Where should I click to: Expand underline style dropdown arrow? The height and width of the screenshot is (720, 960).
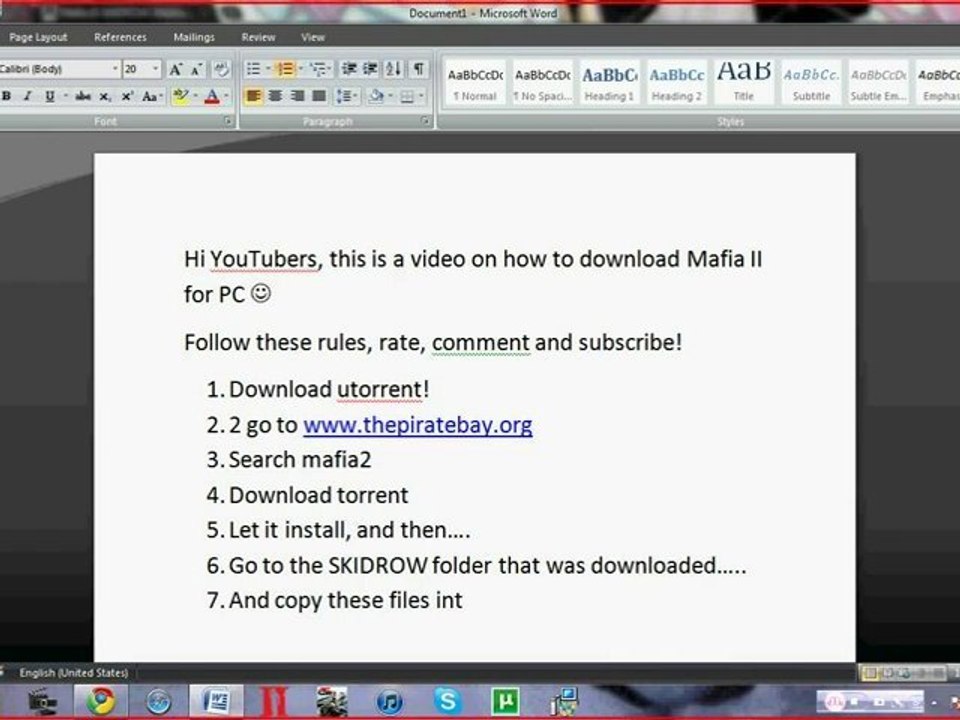click(65, 96)
